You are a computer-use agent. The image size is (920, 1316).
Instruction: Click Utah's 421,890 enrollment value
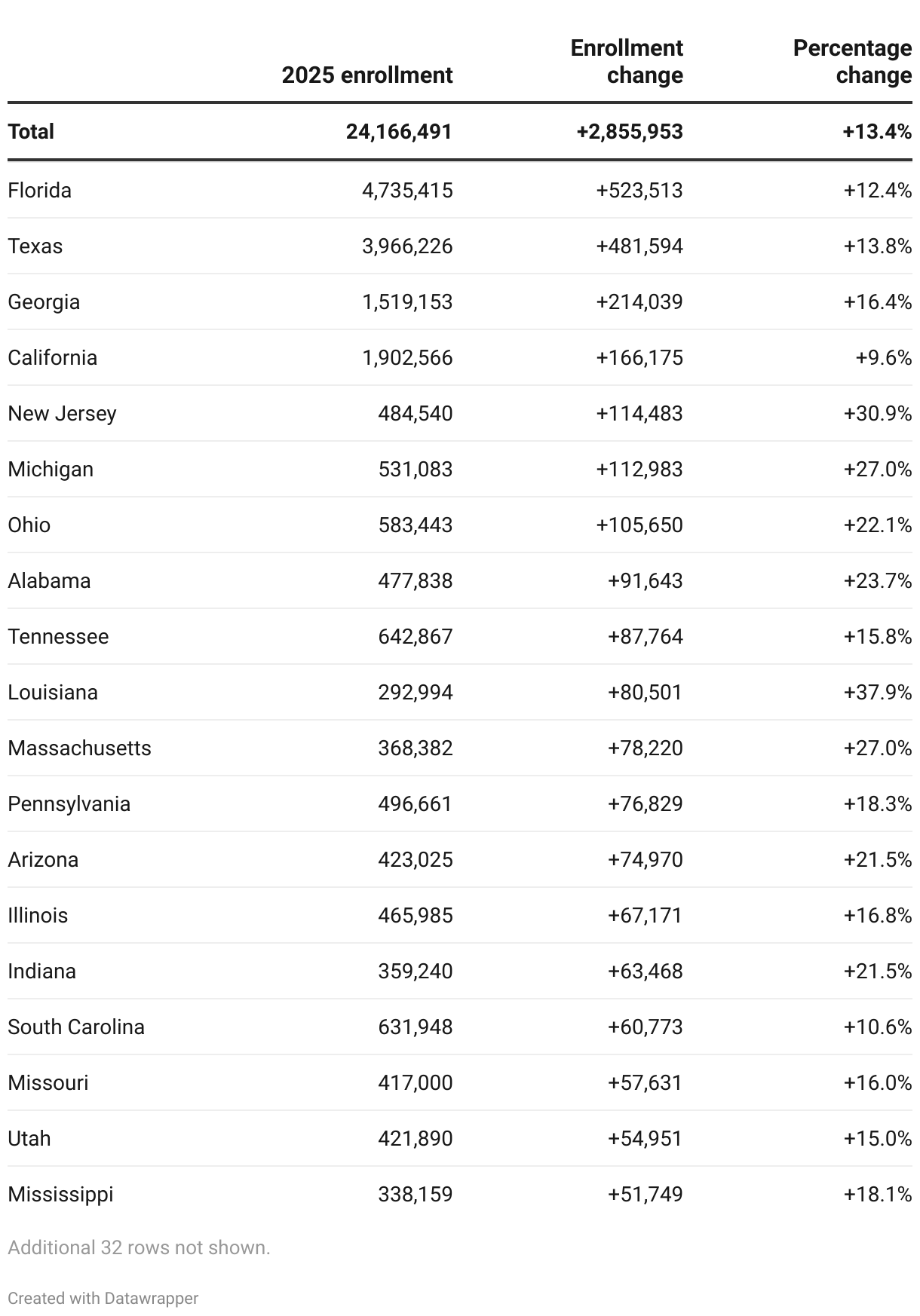tap(416, 1138)
